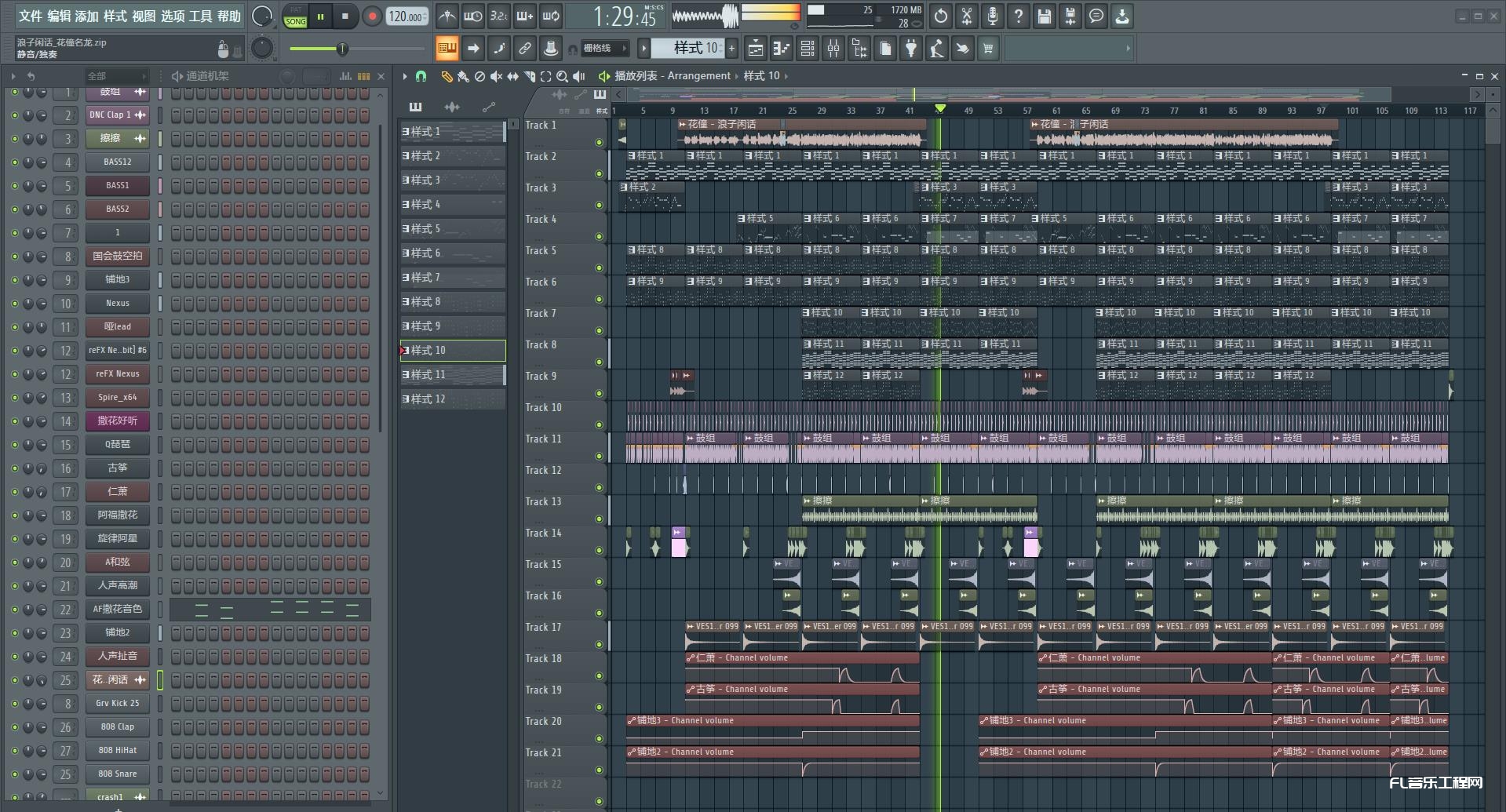Image resolution: width=1506 pixels, height=812 pixels.
Task: Open the 视图 menu
Action: (x=144, y=16)
